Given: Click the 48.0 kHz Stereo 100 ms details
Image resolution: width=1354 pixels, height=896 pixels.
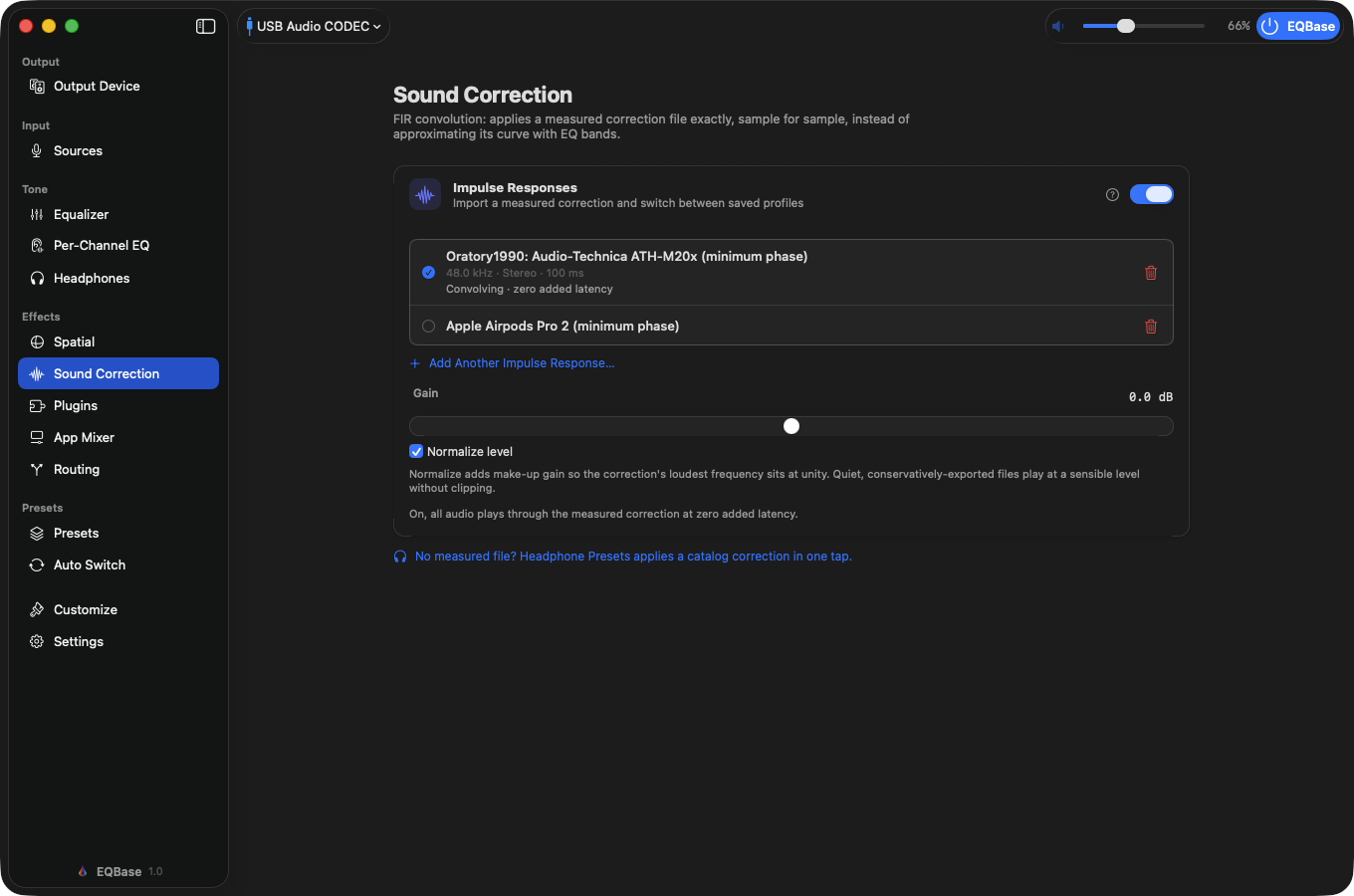Looking at the screenshot, I should [x=515, y=273].
